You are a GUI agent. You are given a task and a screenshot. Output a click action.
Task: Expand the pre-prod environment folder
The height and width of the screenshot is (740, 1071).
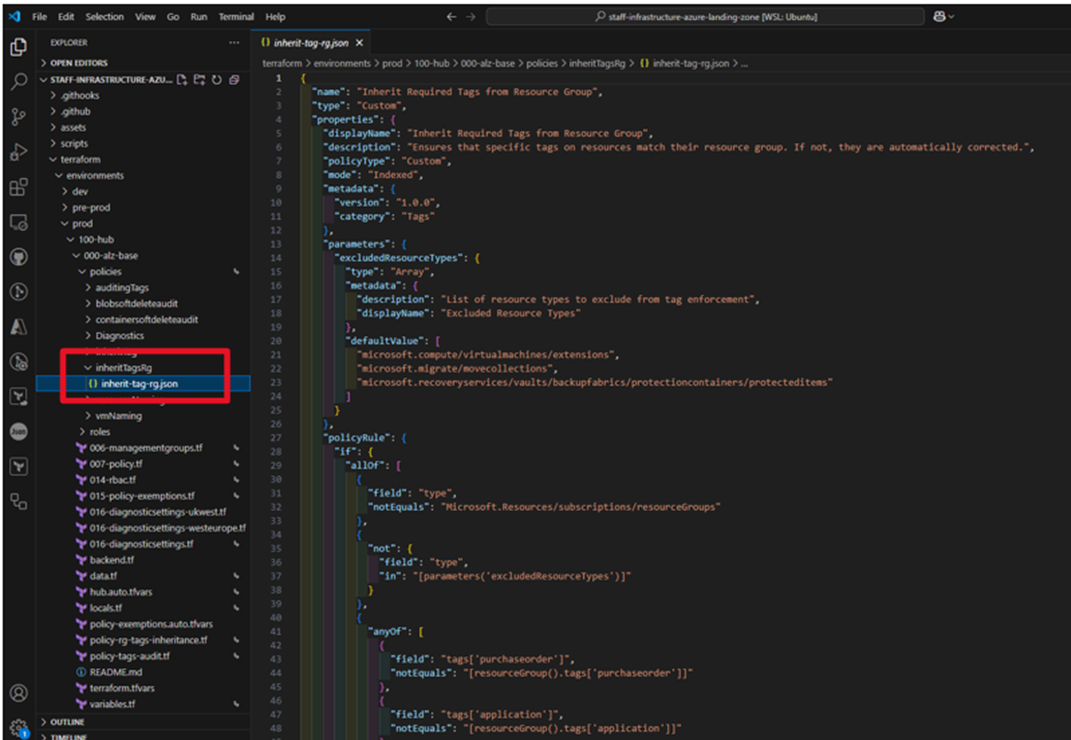[91, 207]
